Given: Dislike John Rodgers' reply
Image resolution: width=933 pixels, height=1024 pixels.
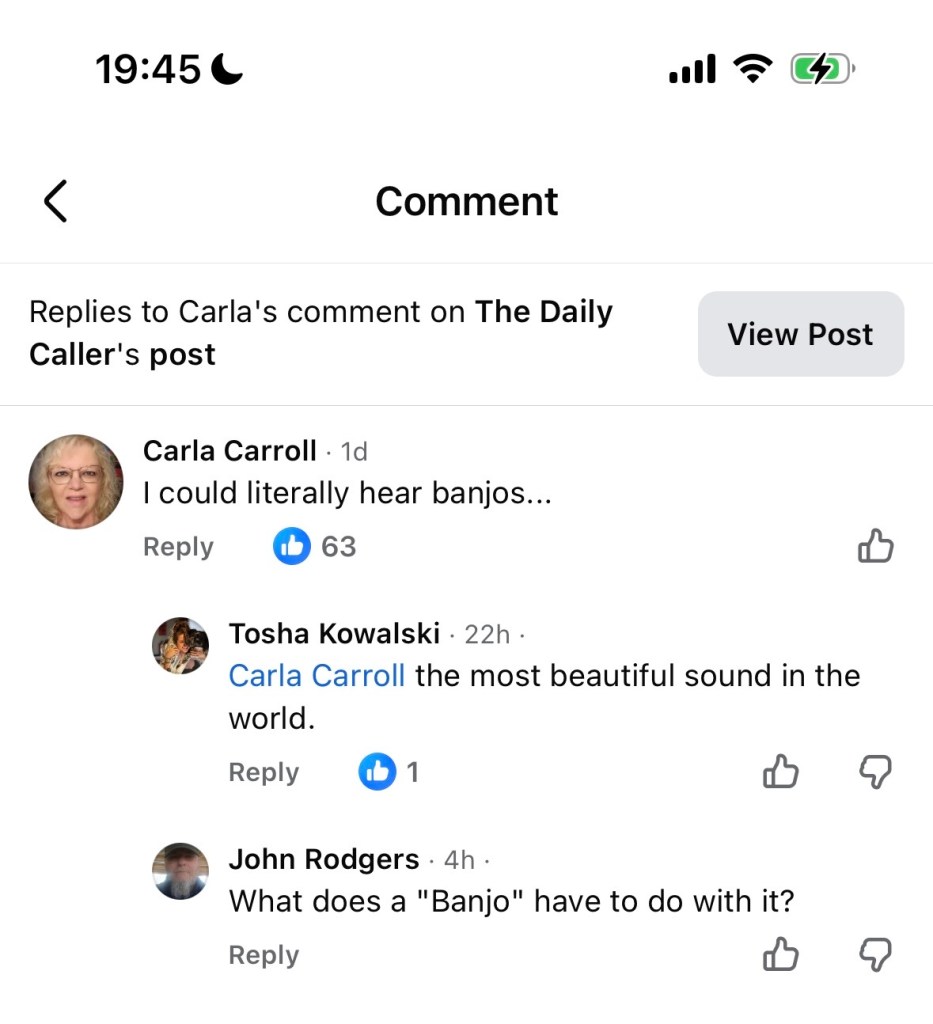Looking at the screenshot, I should point(875,955).
